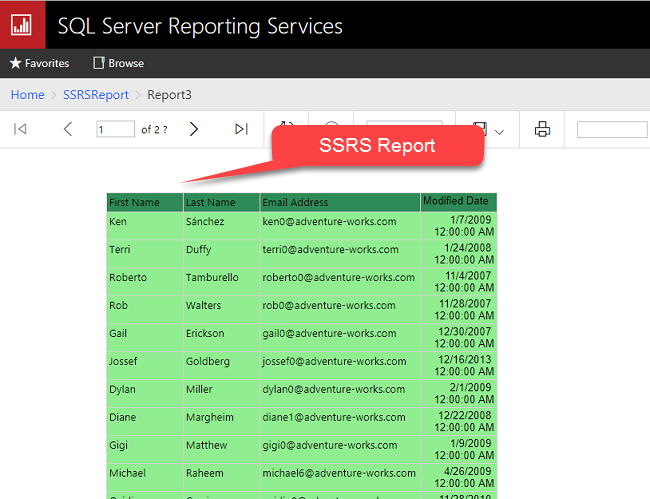Select the last name cell Margheim
Image resolution: width=650 pixels, height=499 pixels.
[221, 421]
